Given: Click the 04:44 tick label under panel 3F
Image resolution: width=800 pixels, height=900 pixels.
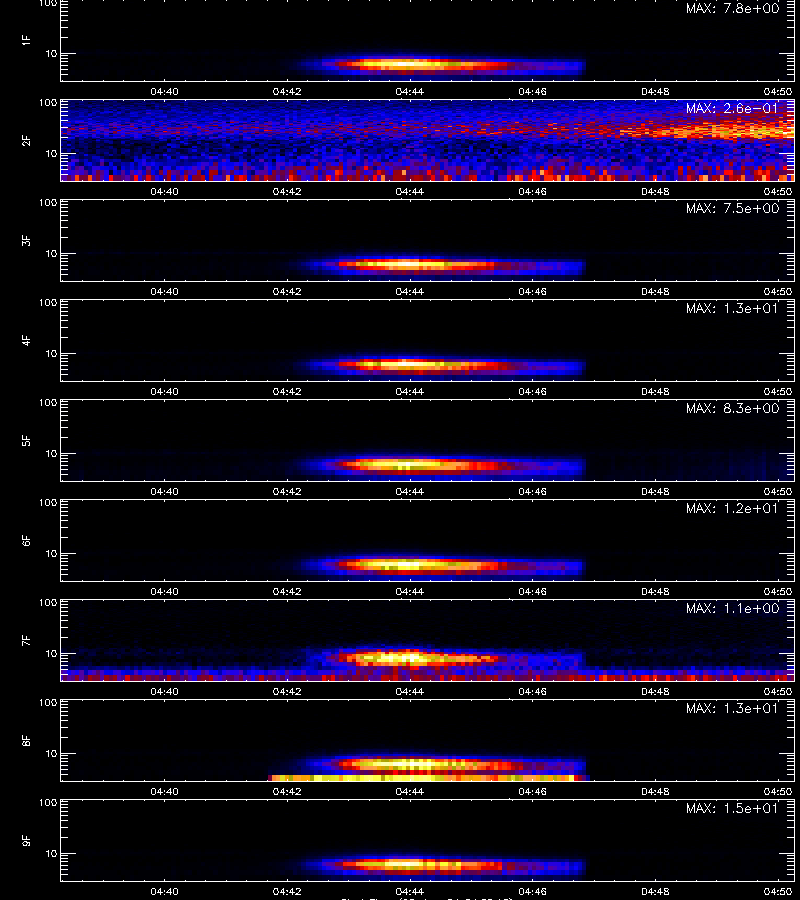Looking at the screenshot, I should [x=410, y=291].
